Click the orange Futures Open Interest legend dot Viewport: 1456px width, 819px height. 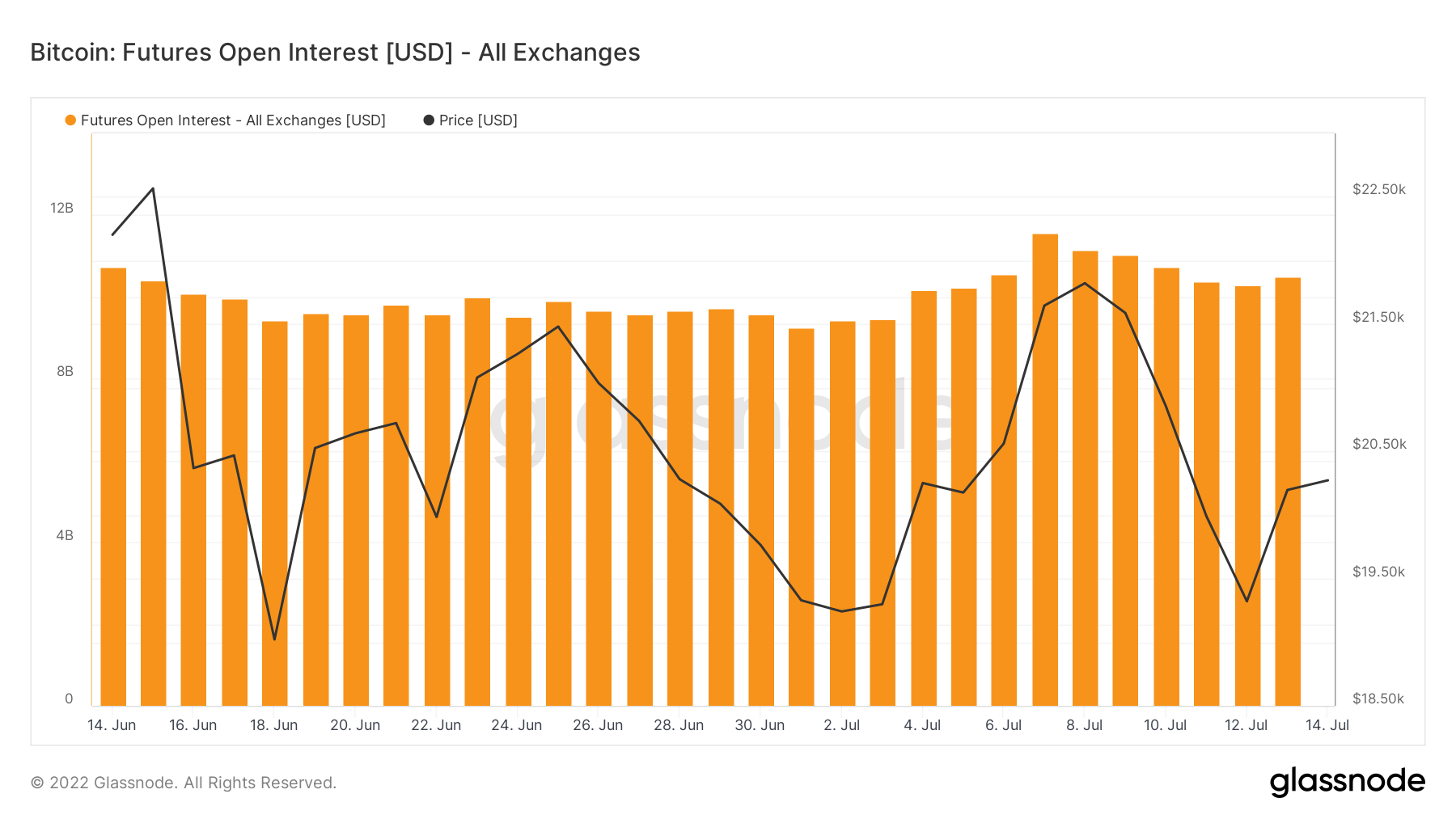point(70,120)
